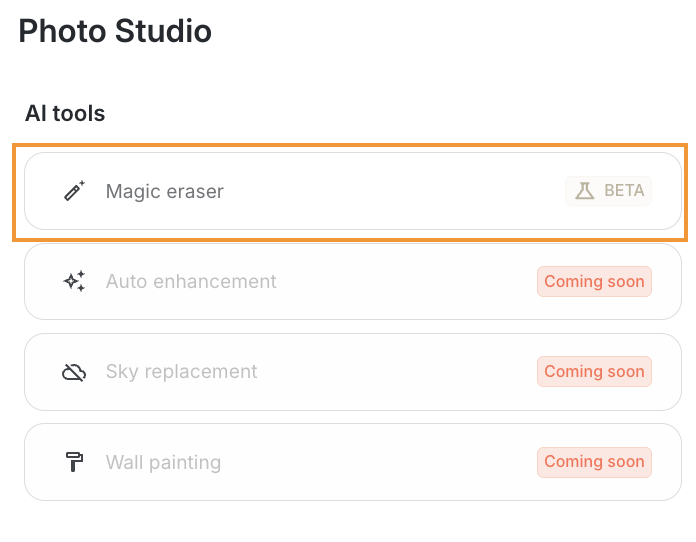Click Coming soon badge for Auto enhancement

(x=594, y=281)
